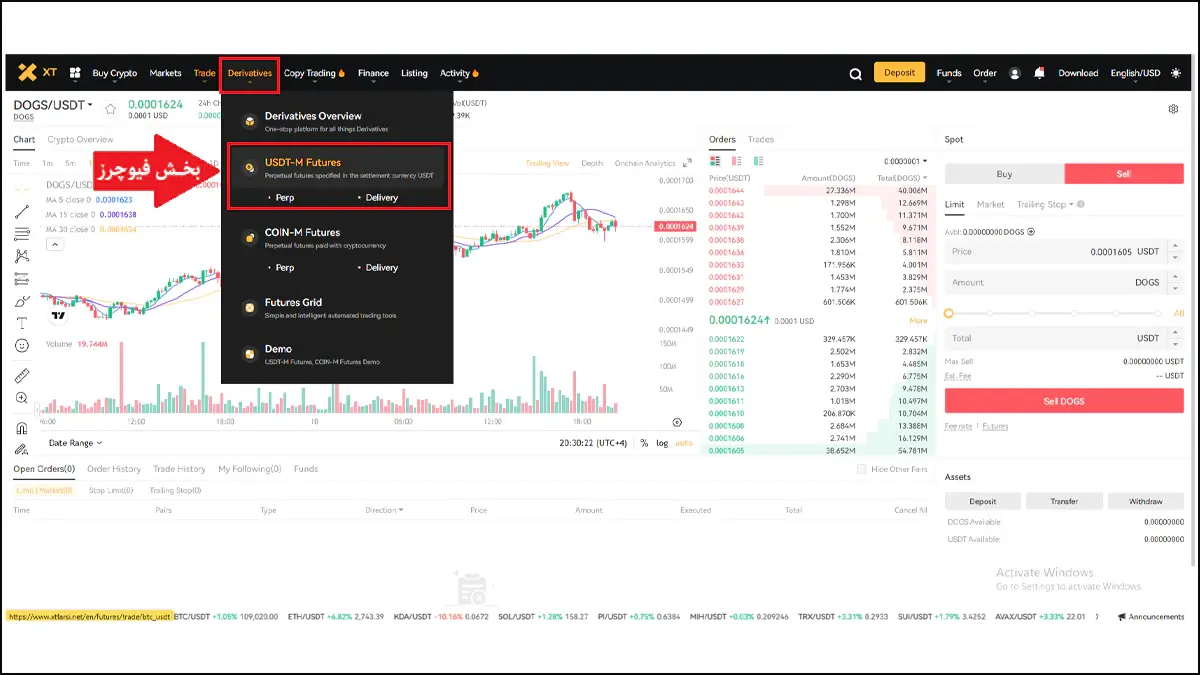Open English/USD language selector
The height and width of the screenshot is (675, 1200).
(x=1135, y=73)
